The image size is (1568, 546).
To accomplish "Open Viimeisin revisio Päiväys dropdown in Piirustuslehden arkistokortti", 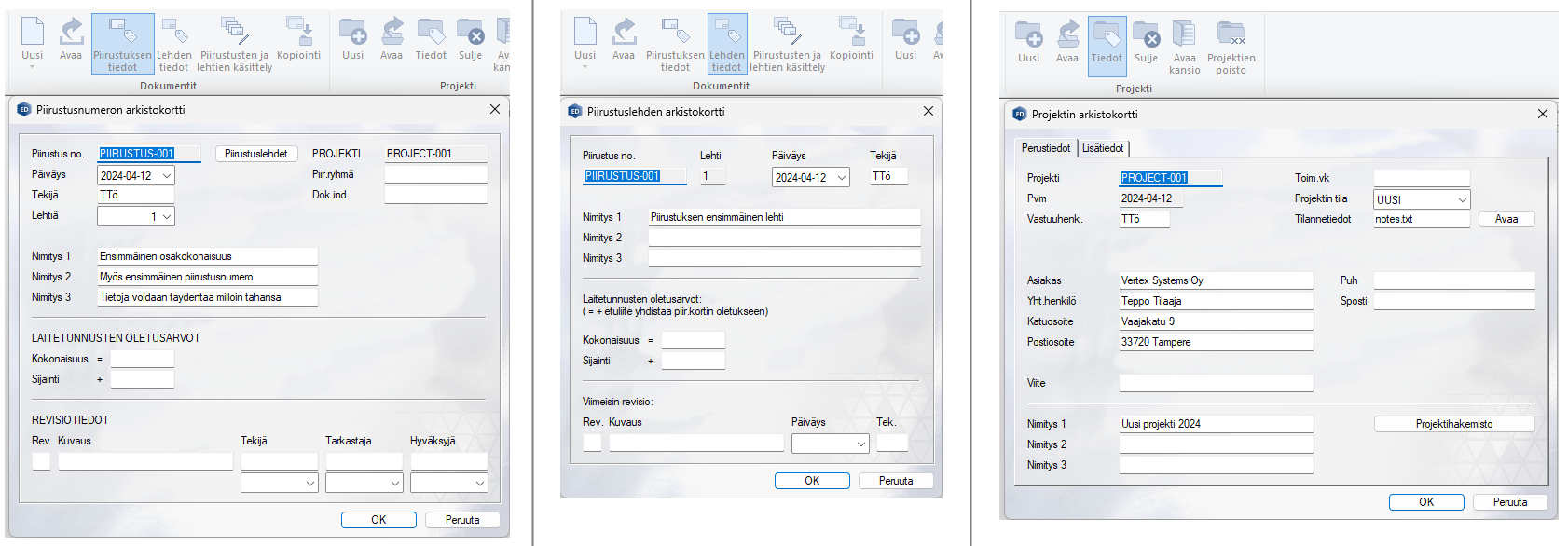I will 860,444.
